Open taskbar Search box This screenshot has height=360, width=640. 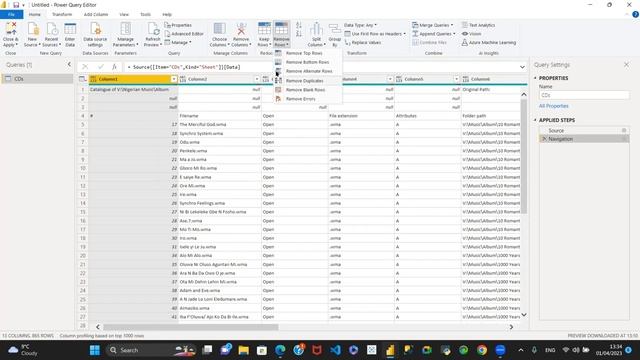(x=151, y=350)
